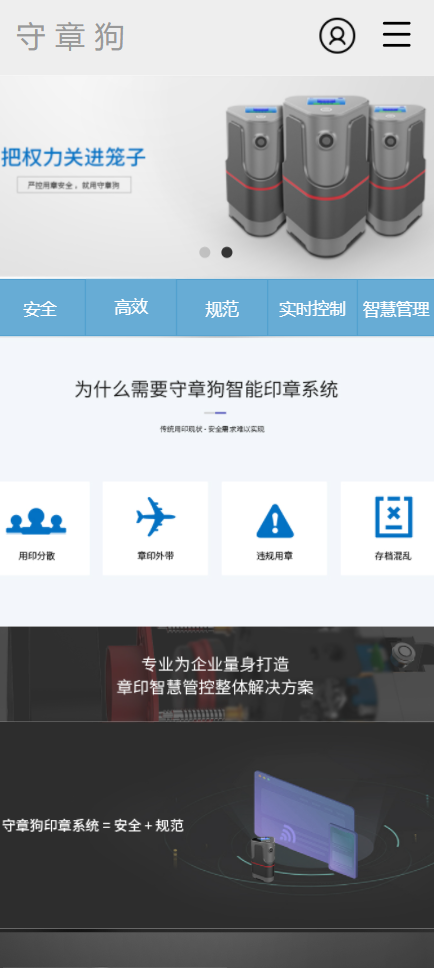
Task: Switch to the 规范 tab
Action: tap(222, 308)
